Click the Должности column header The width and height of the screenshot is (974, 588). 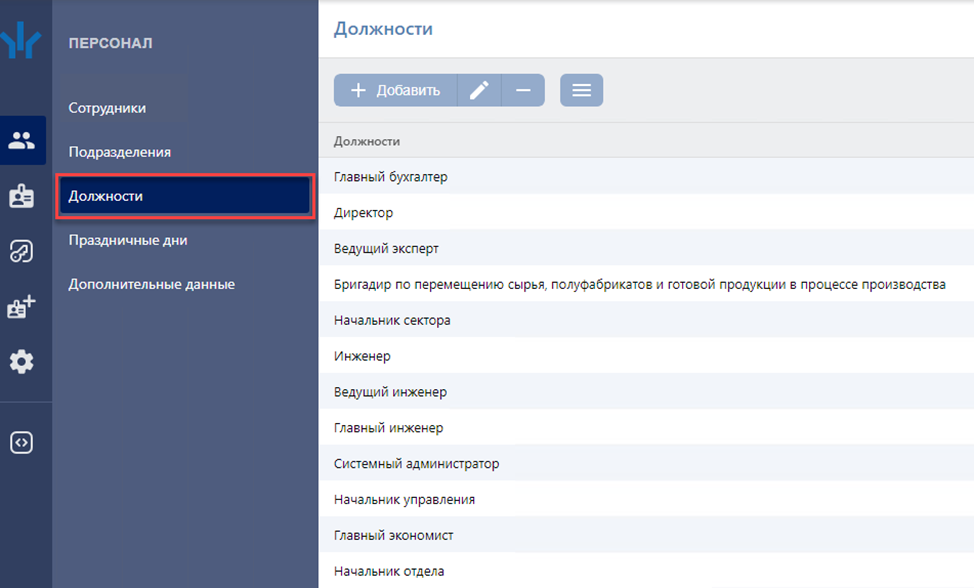[367, 142]
